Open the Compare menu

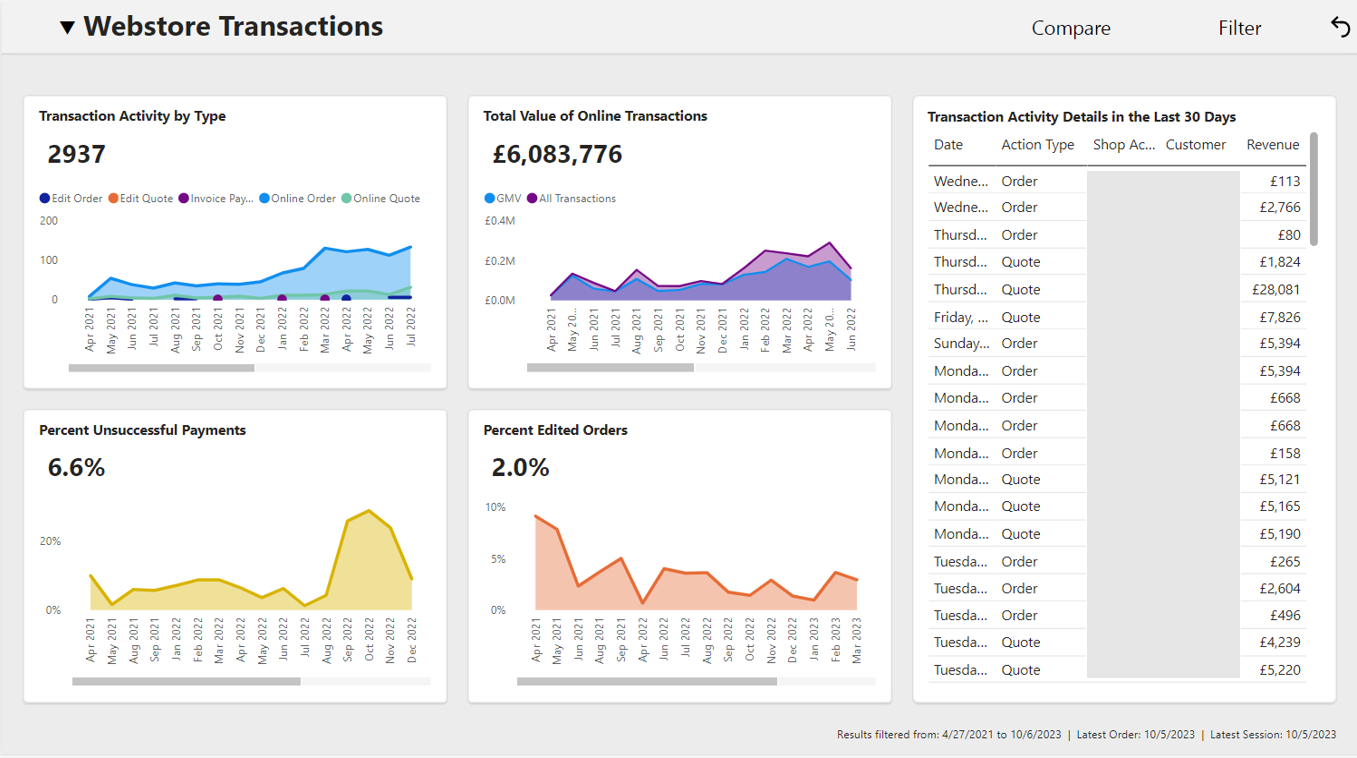(1071, 28)
